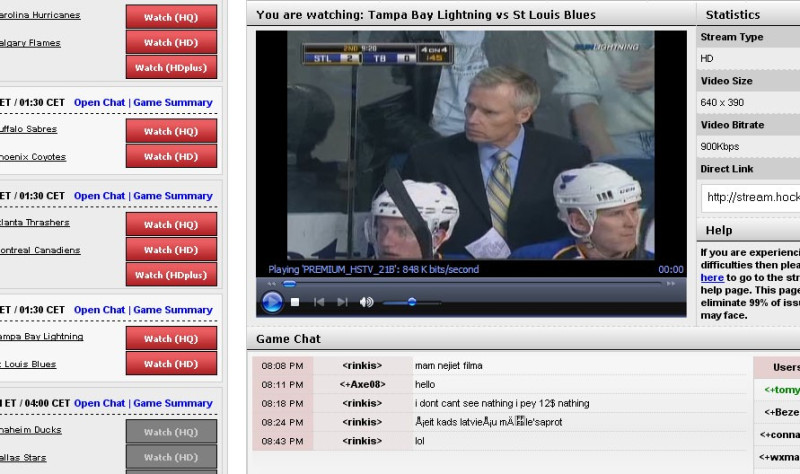Select chat message about paying 12$

coord(502,403)
